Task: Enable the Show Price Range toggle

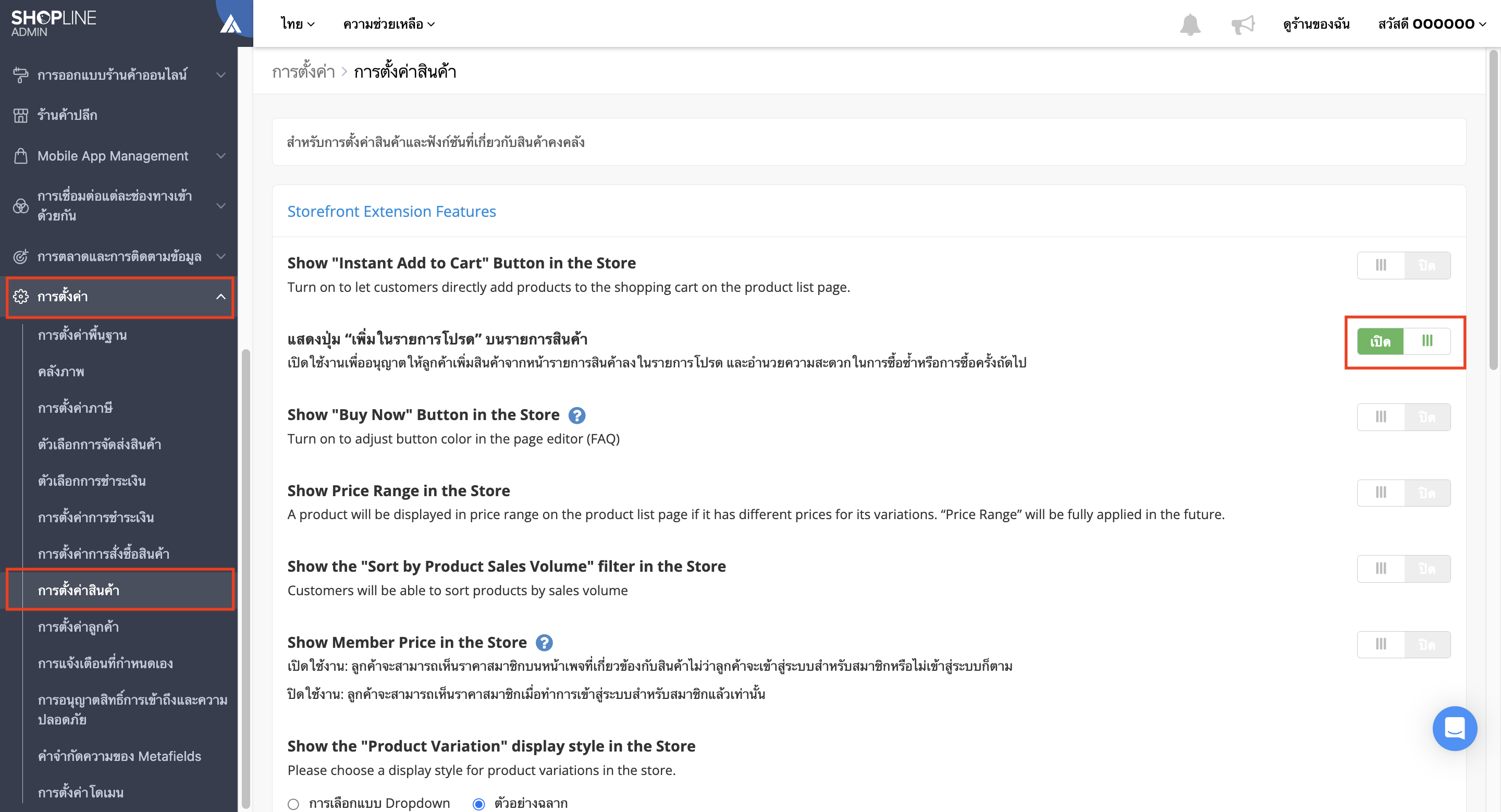Action: 1403,493
